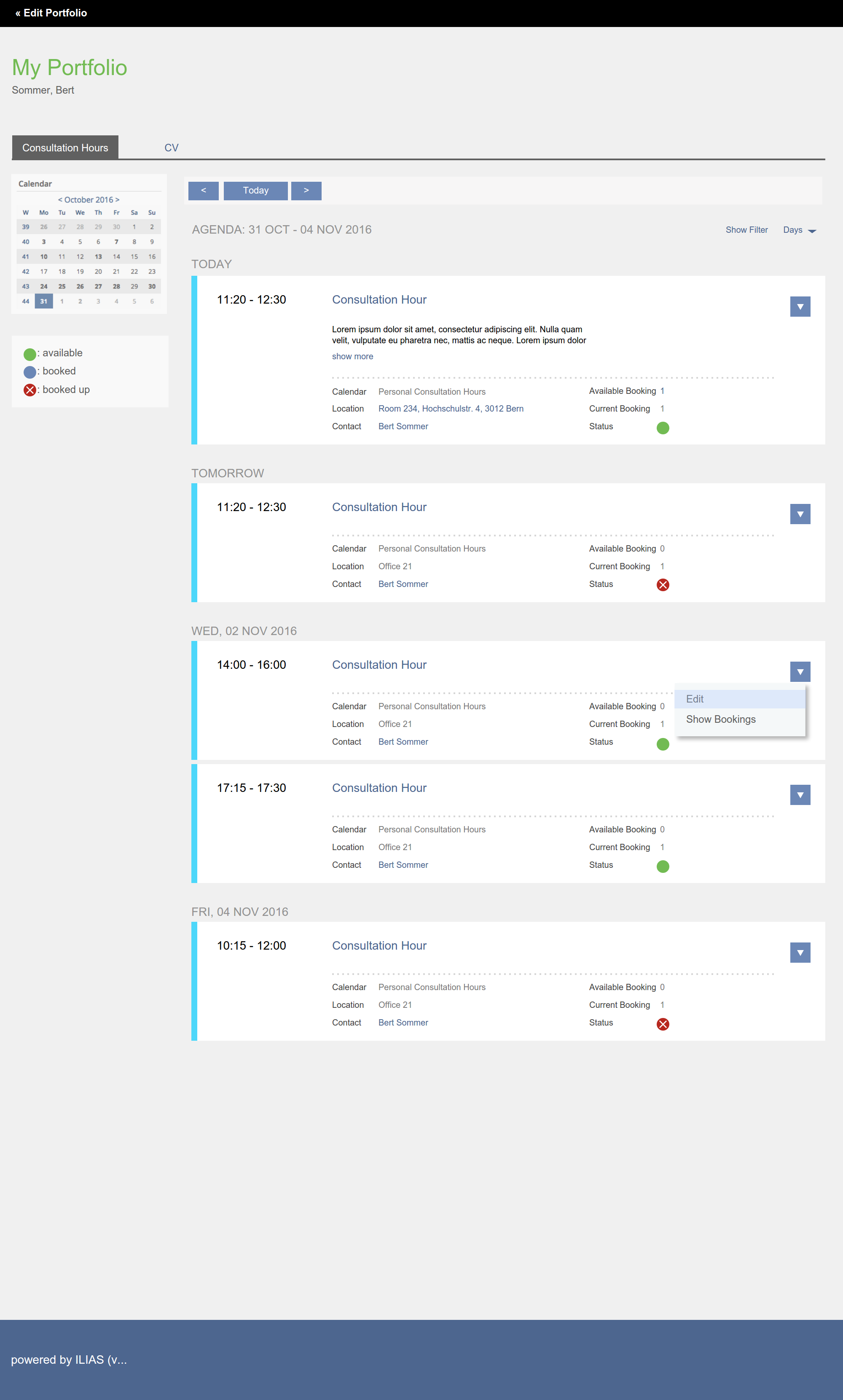Jump to Today in the agenda
Viewport: 843px width, 1400px height.
255,191
